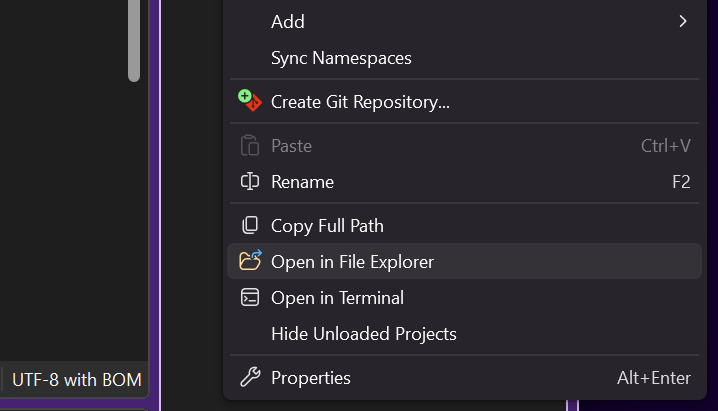Click the UTF-8 with BOM encoding indicator

coord(77,380)
